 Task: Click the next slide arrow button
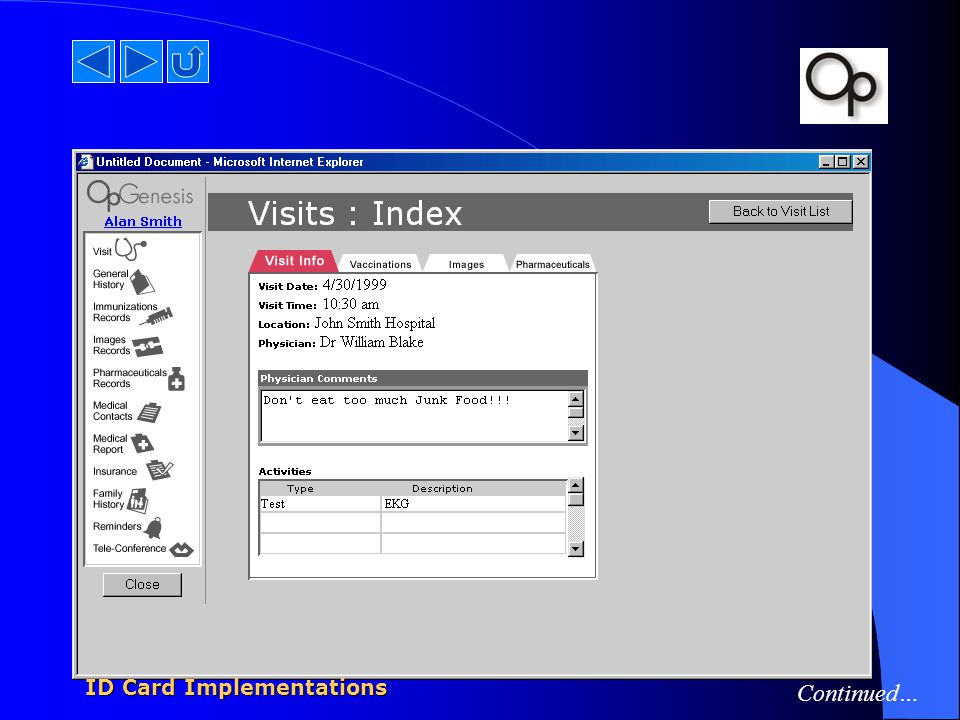pos(141,61)
